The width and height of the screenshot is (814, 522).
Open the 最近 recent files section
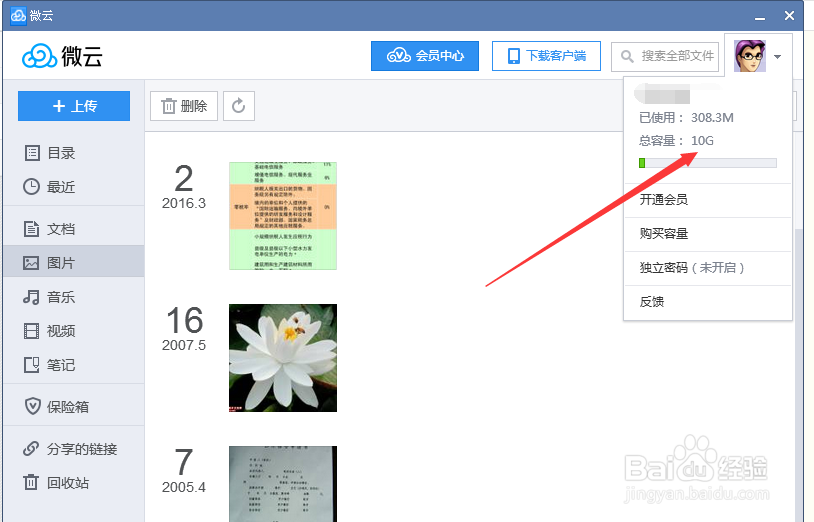click(74, 187)
